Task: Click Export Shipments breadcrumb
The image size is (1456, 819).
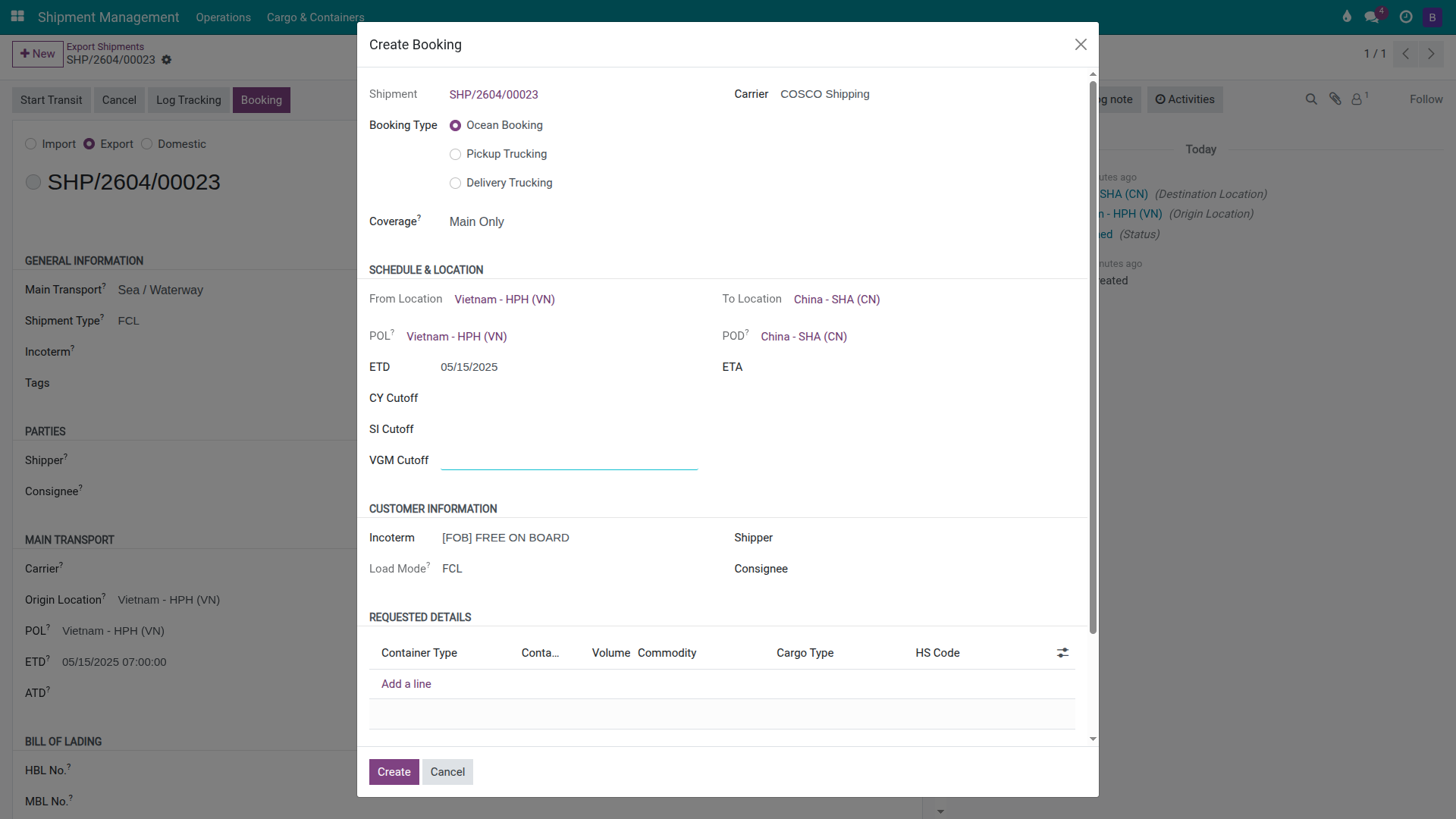Action: coord(105,46)
